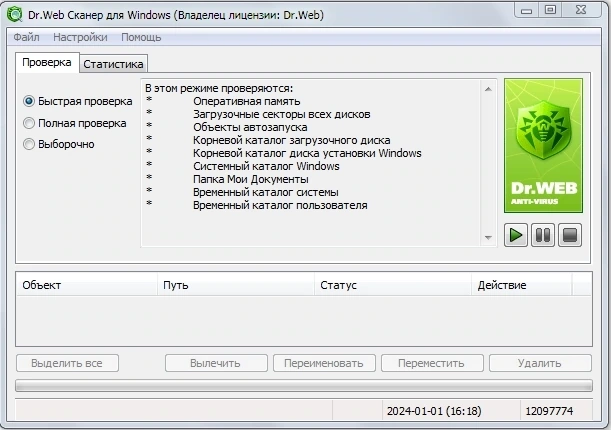Click the Выделить все button
This screenshot has width=611, height=430.
point(67,363)
